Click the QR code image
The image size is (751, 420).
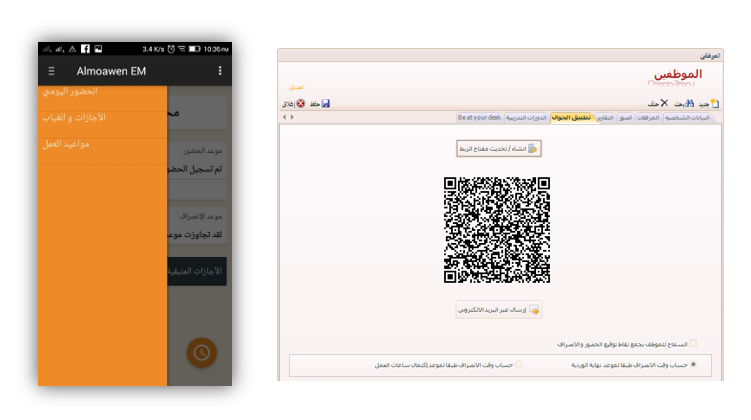[x=497, y=230]
